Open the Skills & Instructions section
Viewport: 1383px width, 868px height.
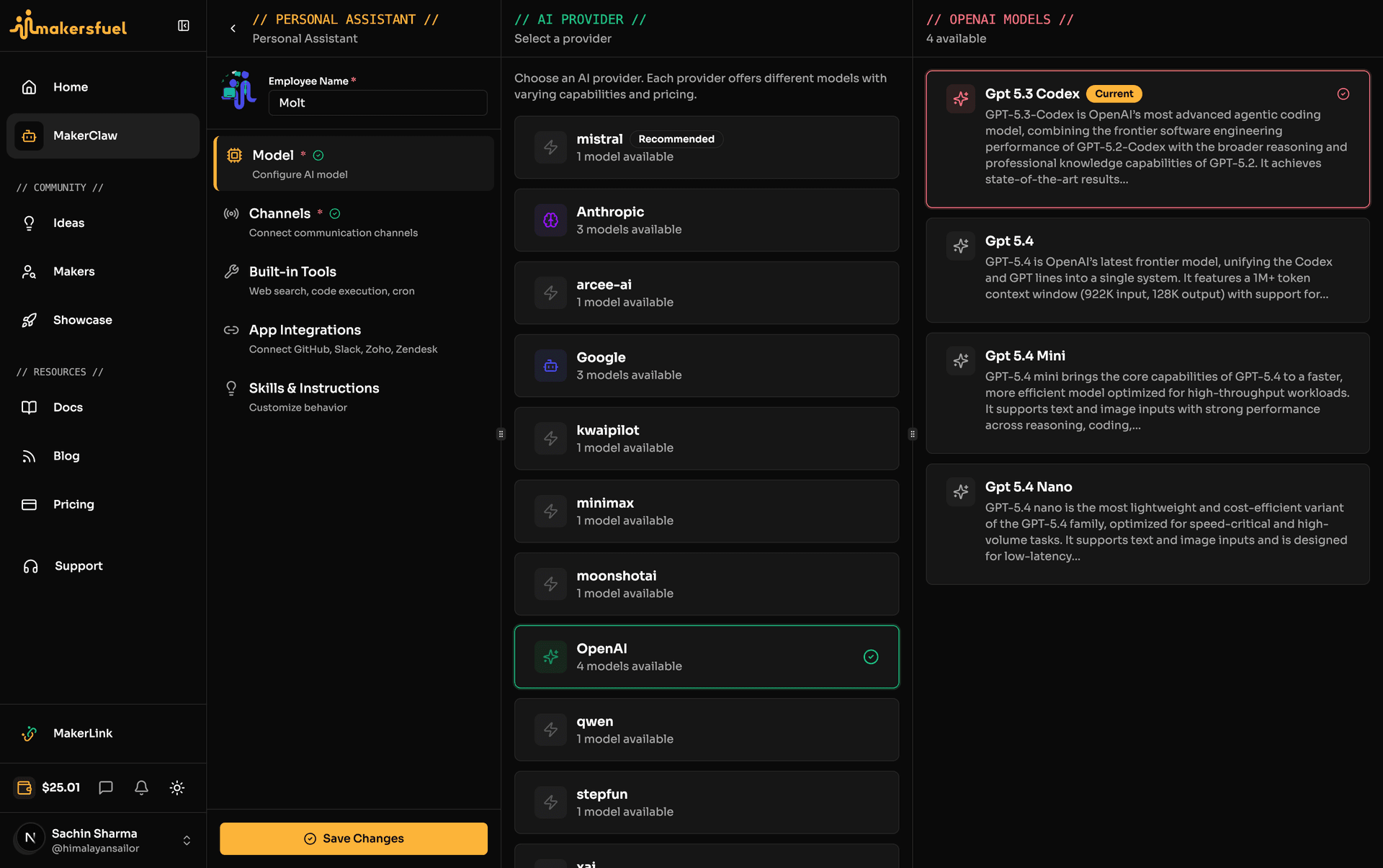tap(355, 397)
